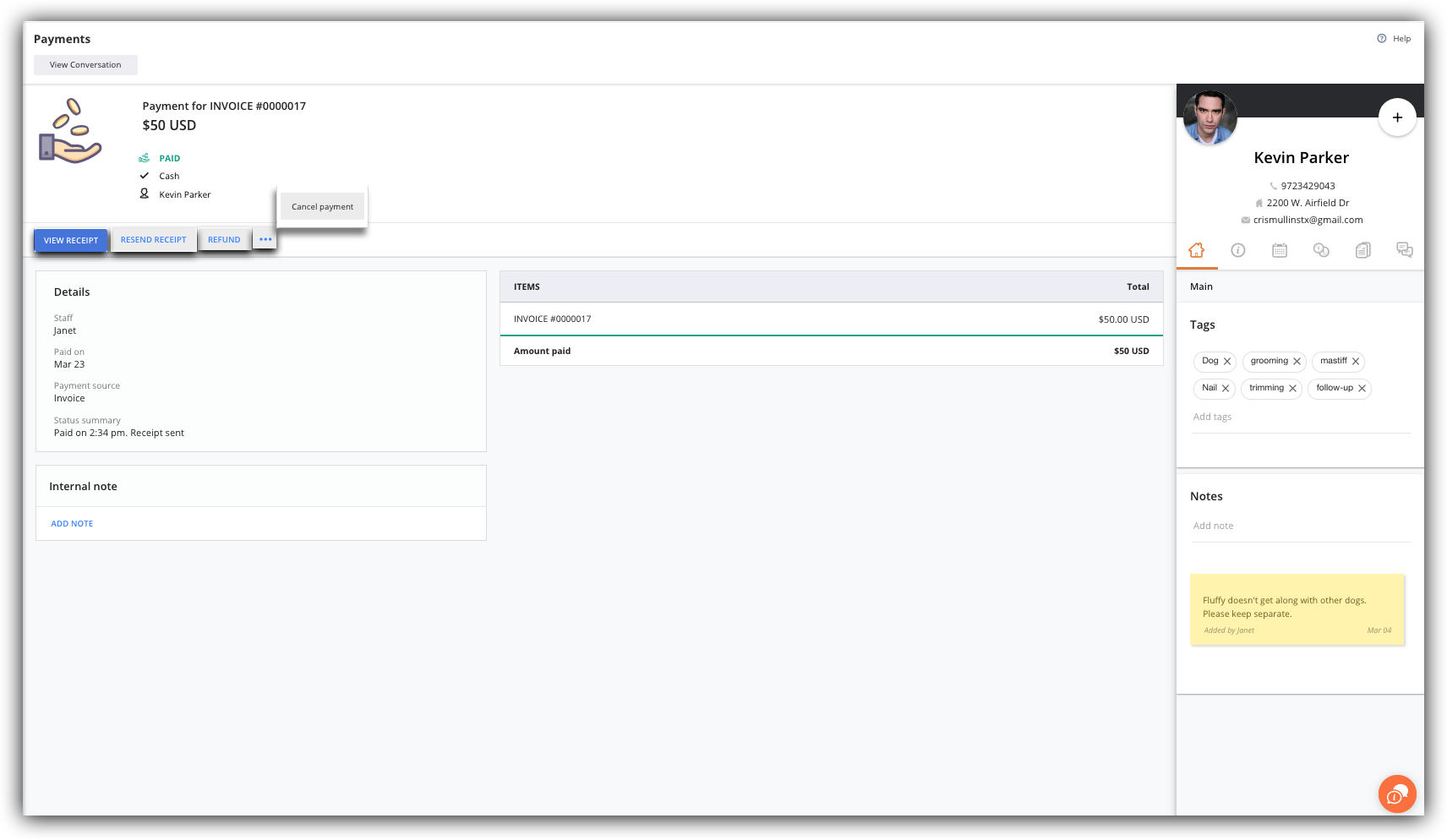Image resolution: width=1447 pixels, height=840 pixels.
Task: Click the VIEW RECEIPT button
Action: point(71,240)
